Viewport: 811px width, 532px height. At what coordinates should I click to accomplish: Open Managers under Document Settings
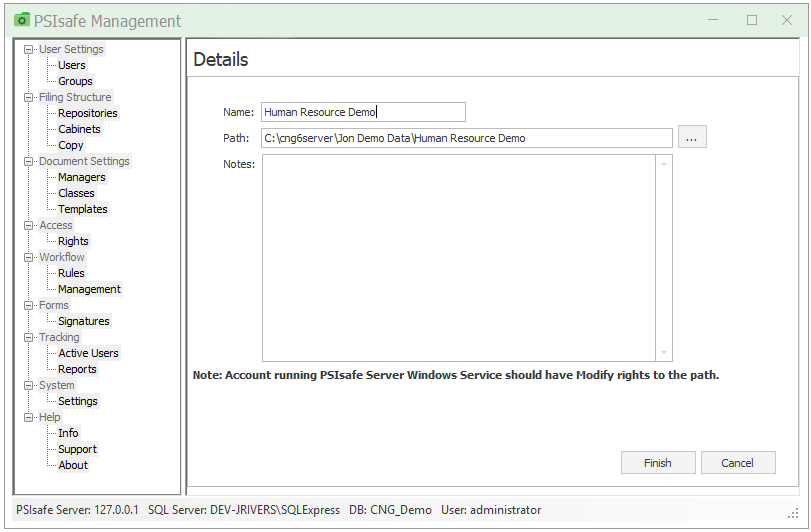82,177
